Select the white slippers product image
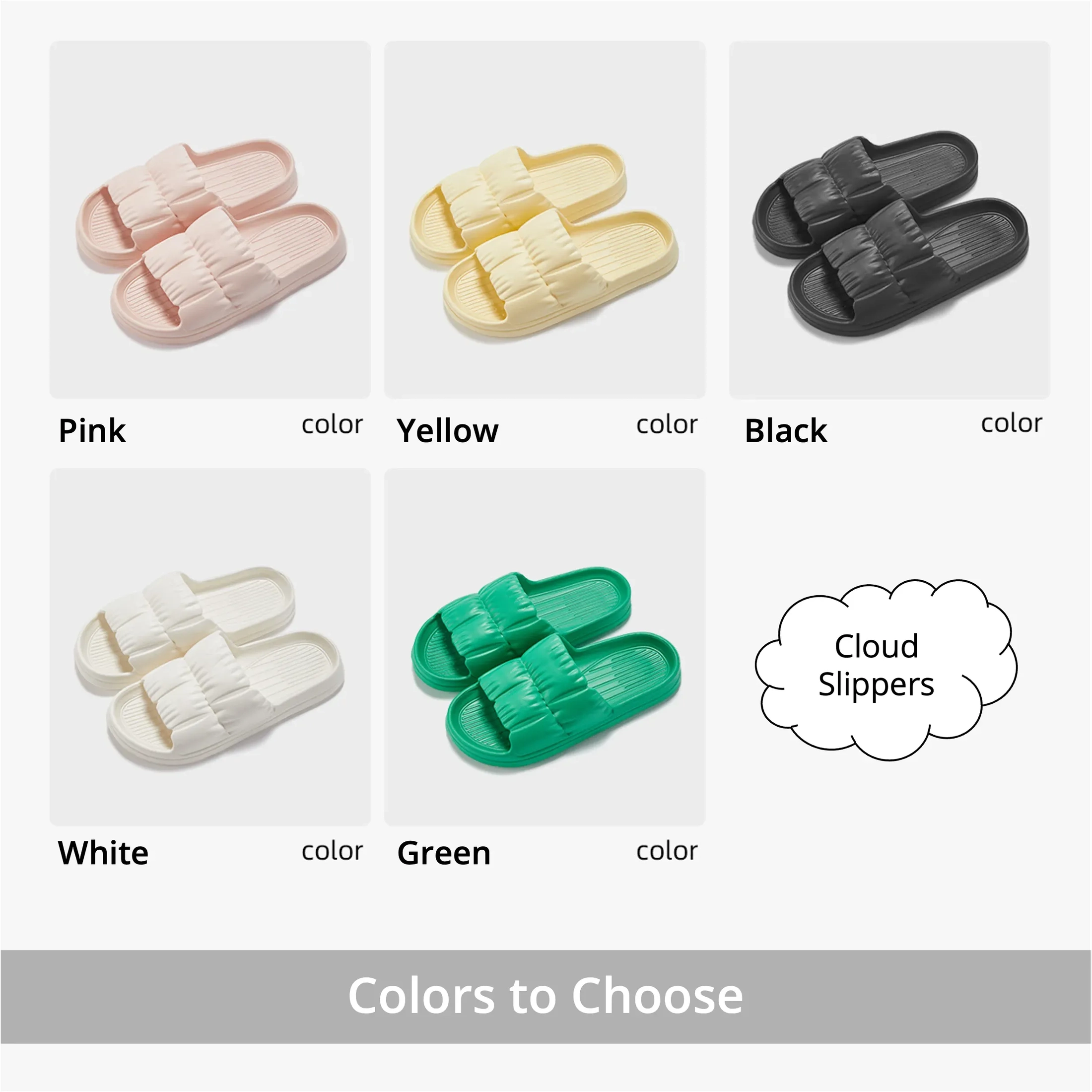This screenshot has height=1092, width=1092. tap(209, 646)
